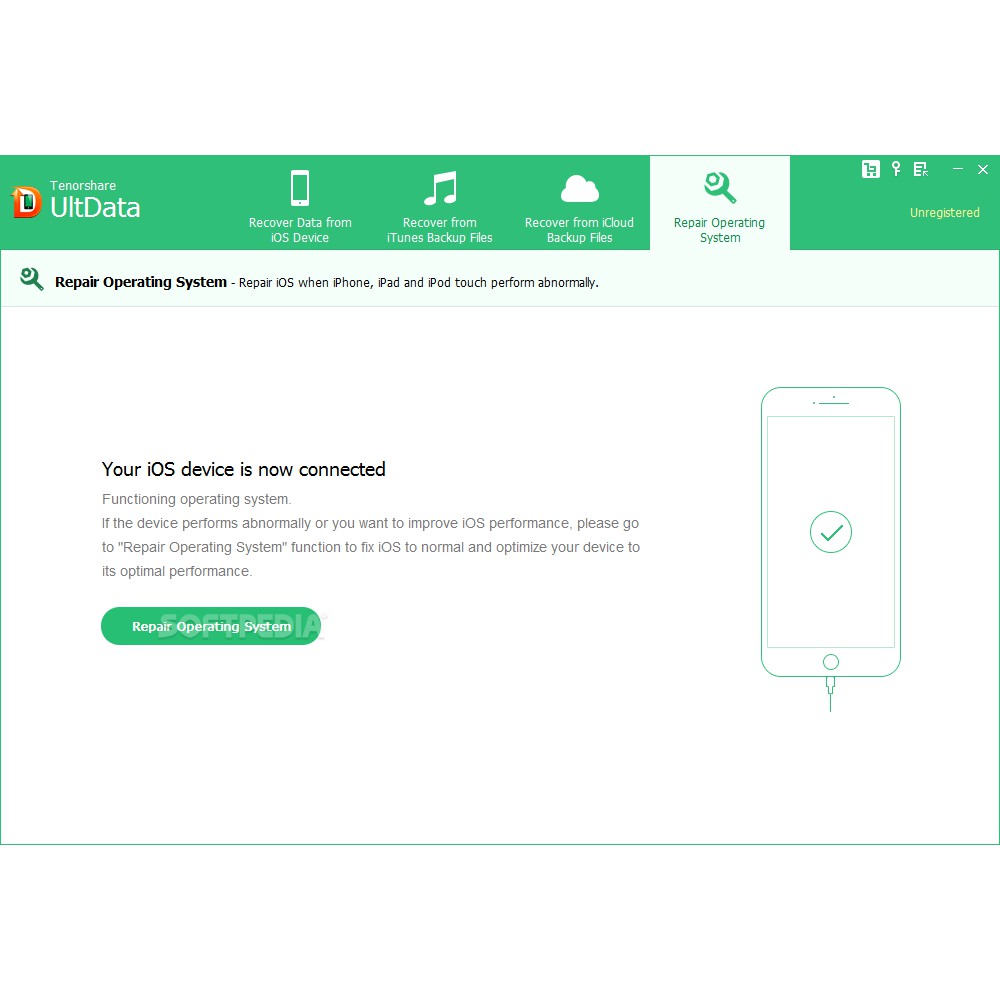Click the phone illustration home button
This screenshot has width=1000, height=1000.
830,662
